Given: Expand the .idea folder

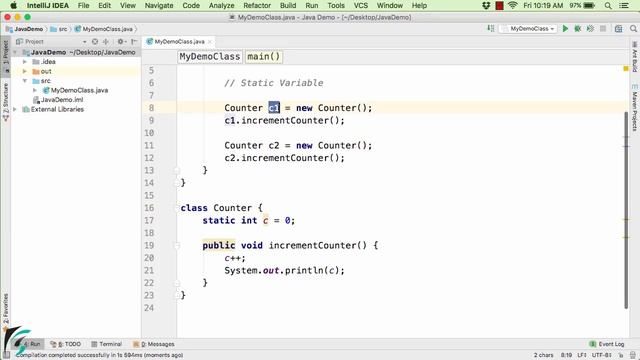Looking at the screenshot, I should (x=25, y=62).
